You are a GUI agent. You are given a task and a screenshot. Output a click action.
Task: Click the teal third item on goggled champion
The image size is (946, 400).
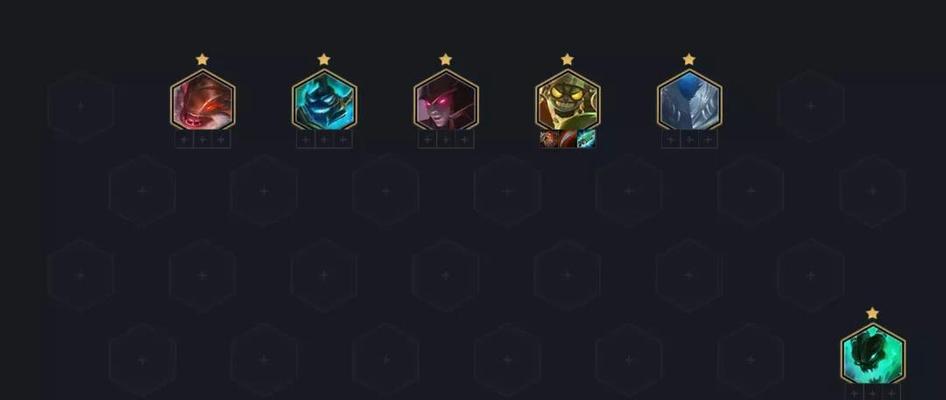(586, 139)
